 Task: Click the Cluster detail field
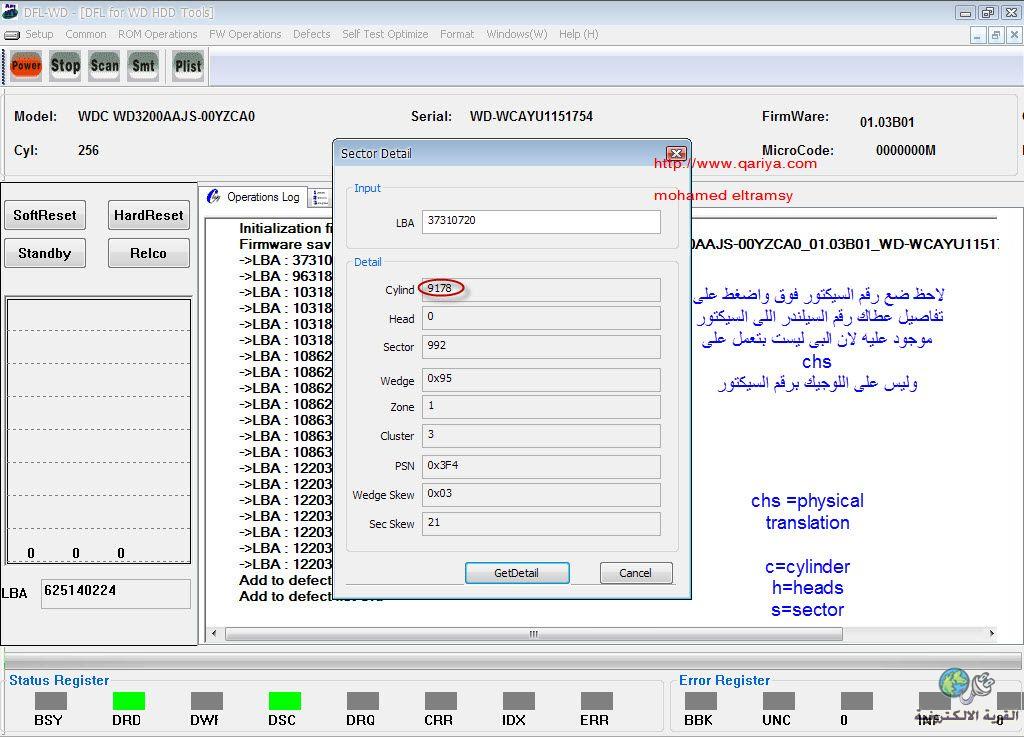coord(541,436)
